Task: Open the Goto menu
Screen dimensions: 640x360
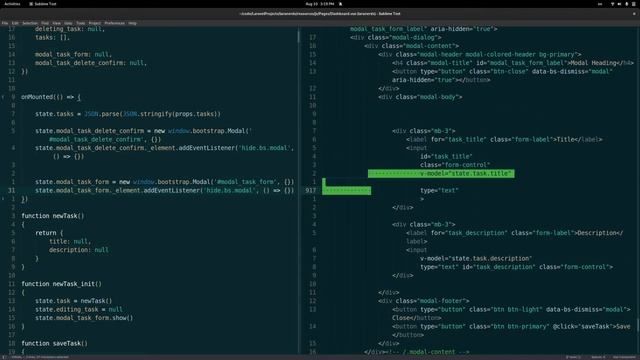Action: (68, 23)
